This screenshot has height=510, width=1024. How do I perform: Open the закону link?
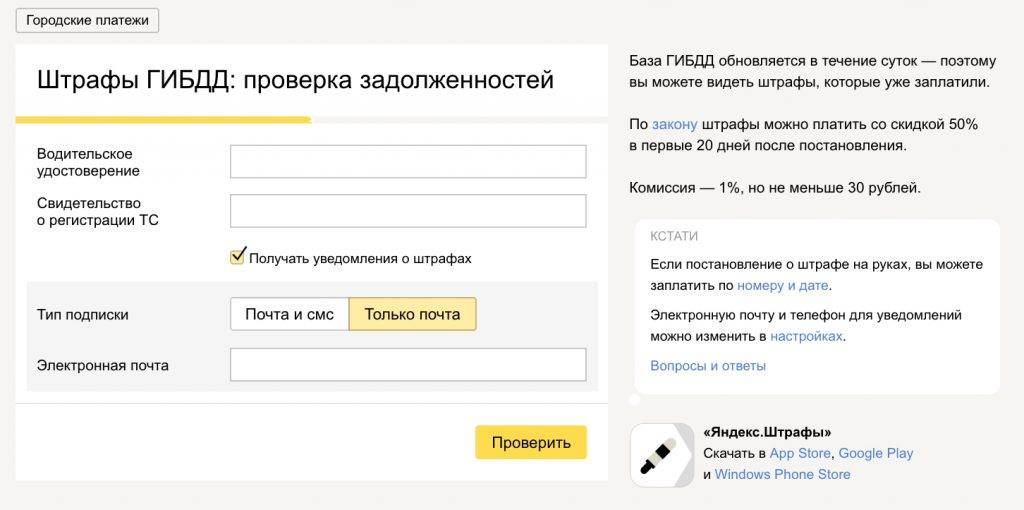pos(674,125)
